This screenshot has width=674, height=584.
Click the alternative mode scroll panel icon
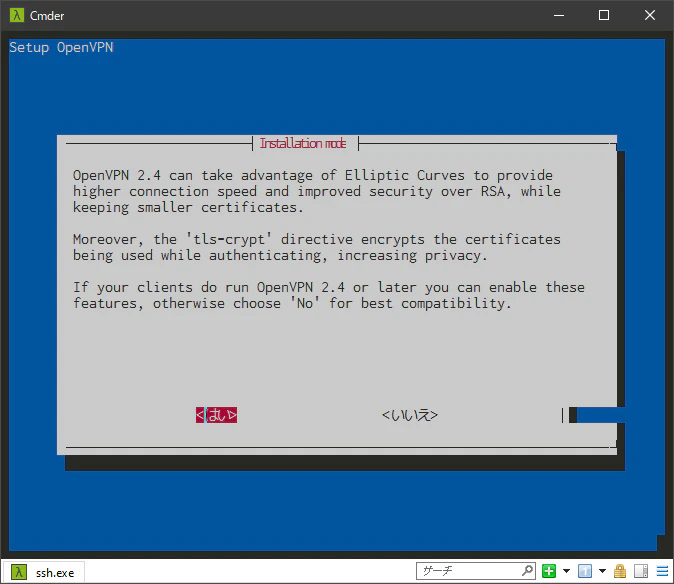pos(640,571)
